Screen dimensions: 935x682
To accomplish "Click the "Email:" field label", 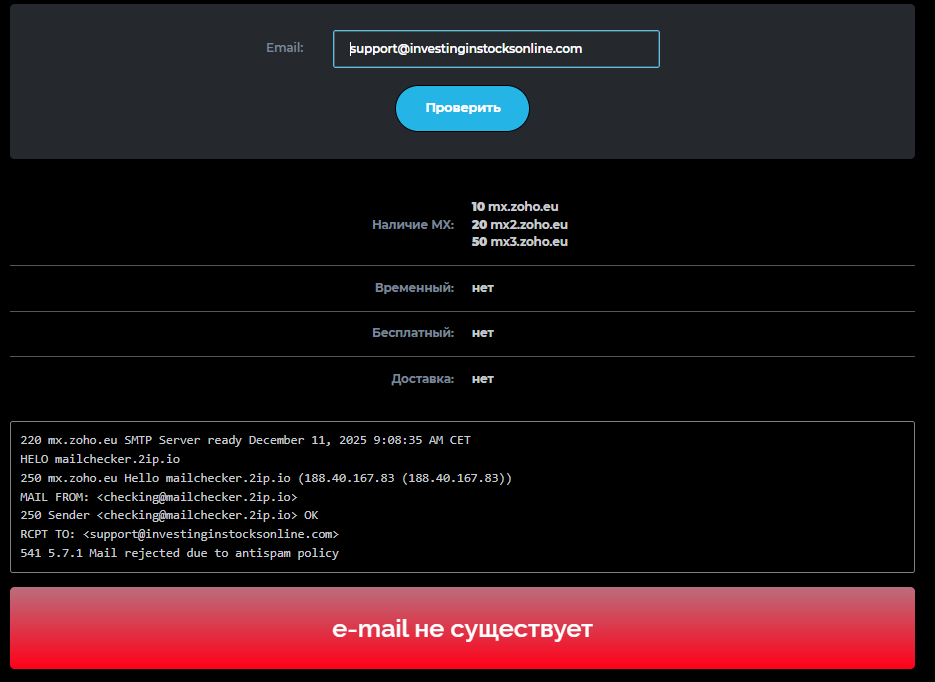I will point(285,47).
